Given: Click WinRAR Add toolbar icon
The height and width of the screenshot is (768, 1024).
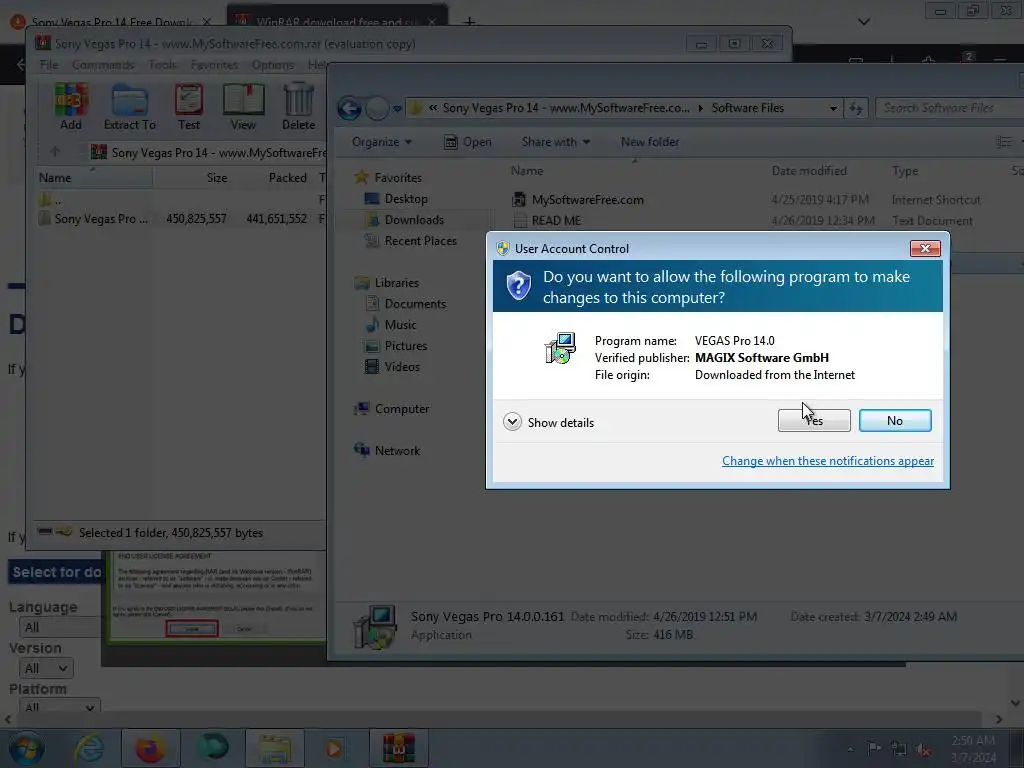Looking at the screenshot, I should click(71, 107).
